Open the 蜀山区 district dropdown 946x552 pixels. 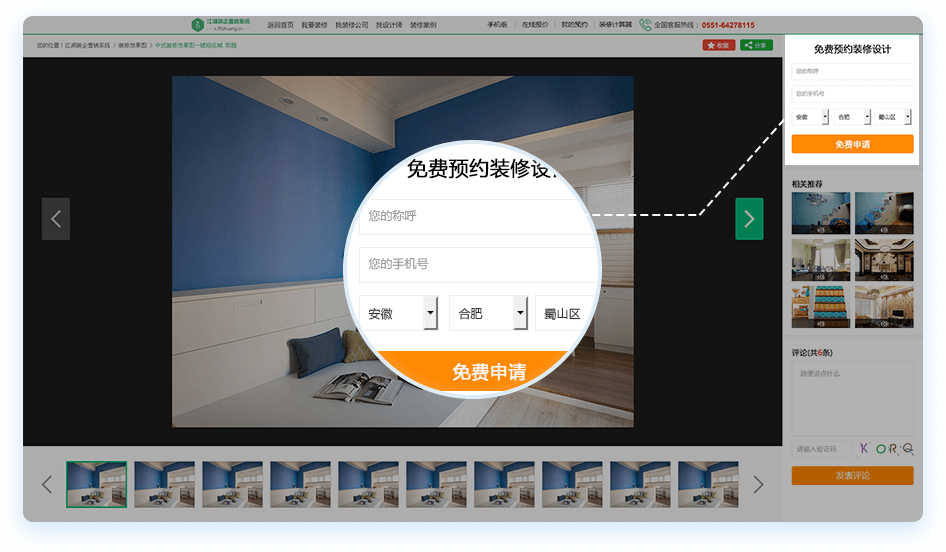(894, 117)
